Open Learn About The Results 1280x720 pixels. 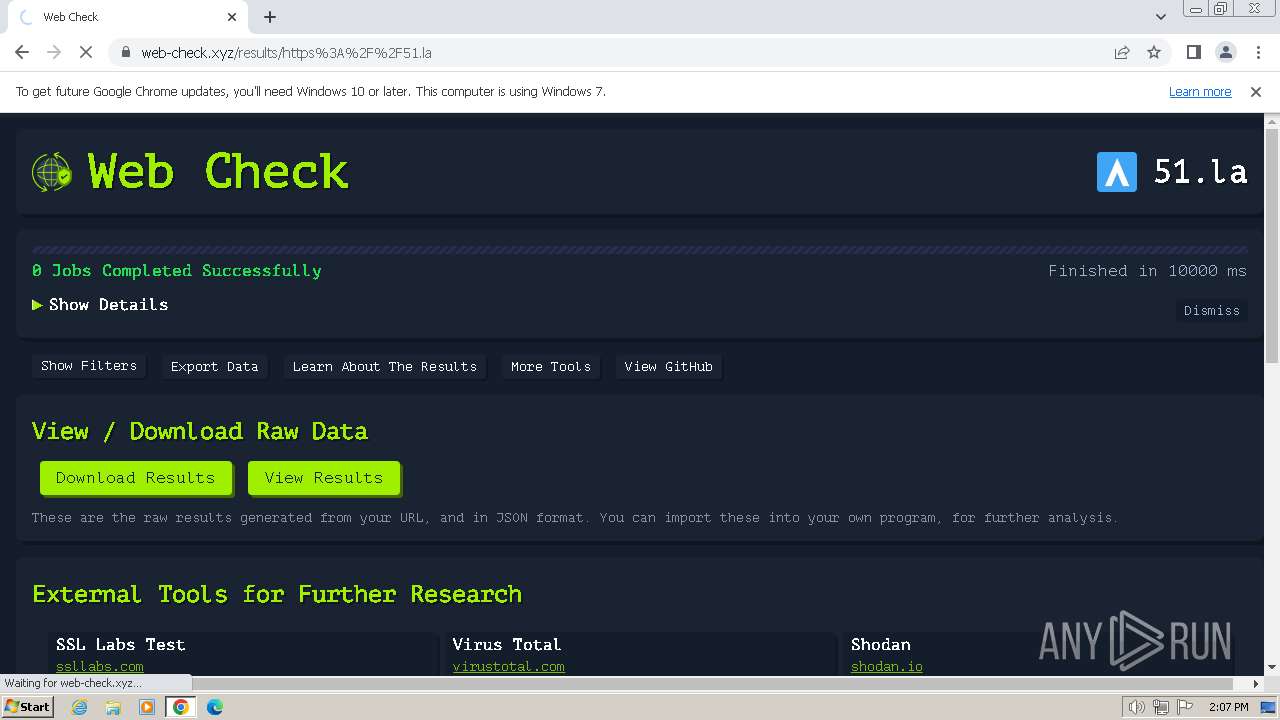[385, 367]
